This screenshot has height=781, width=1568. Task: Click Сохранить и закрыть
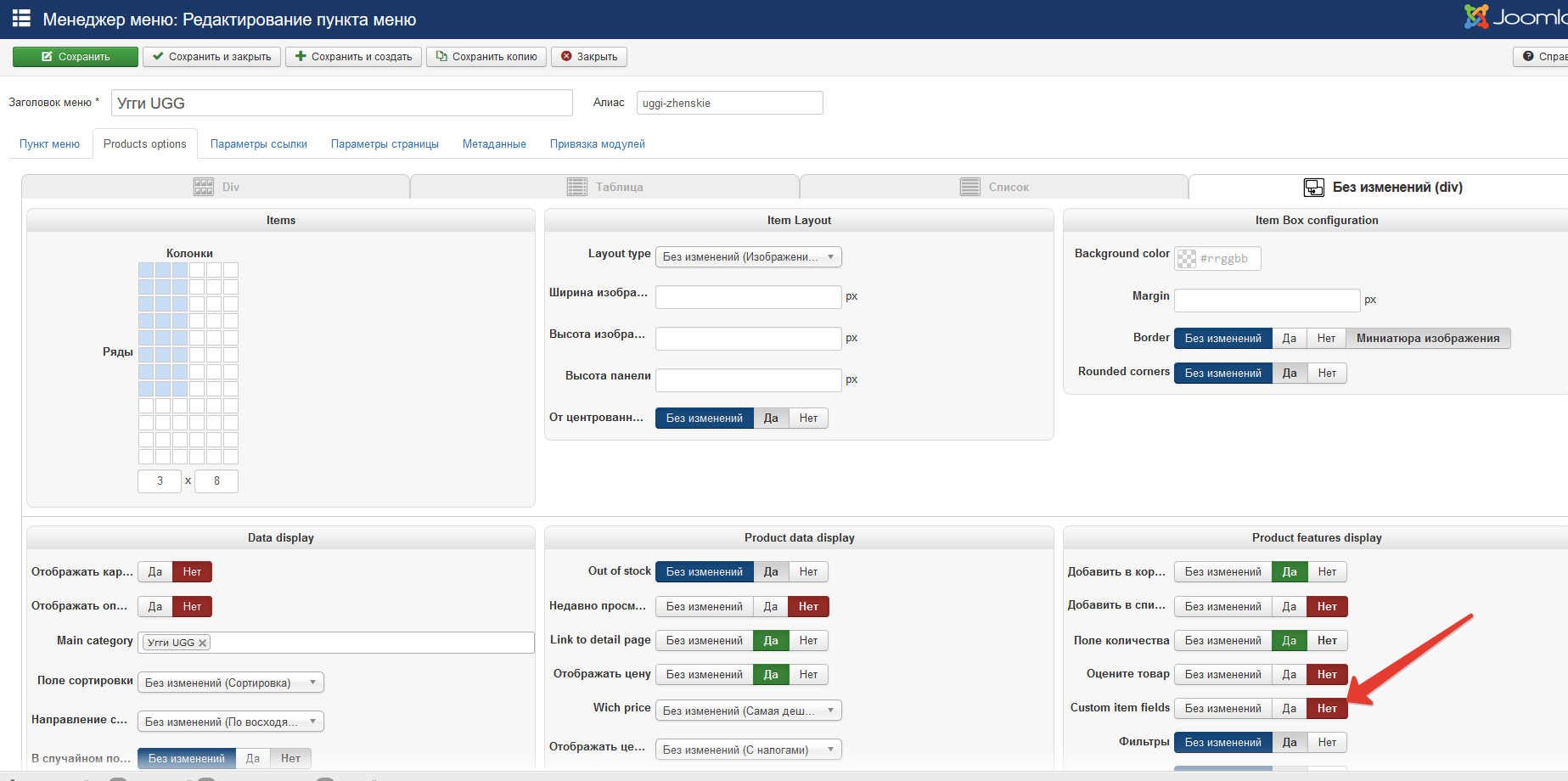pos(212,57)
